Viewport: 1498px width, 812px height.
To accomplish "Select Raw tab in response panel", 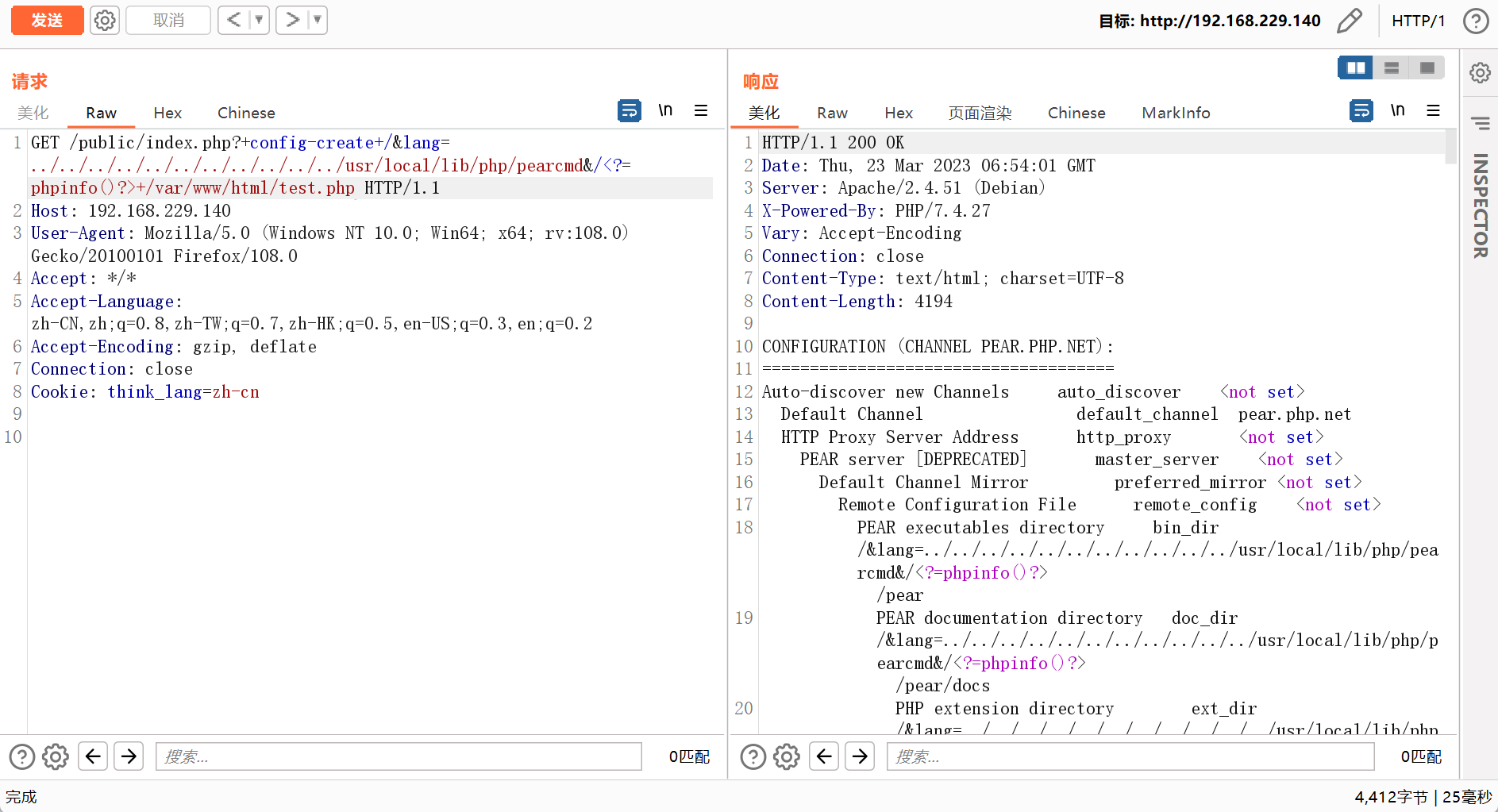I will (x=832, y=113).
